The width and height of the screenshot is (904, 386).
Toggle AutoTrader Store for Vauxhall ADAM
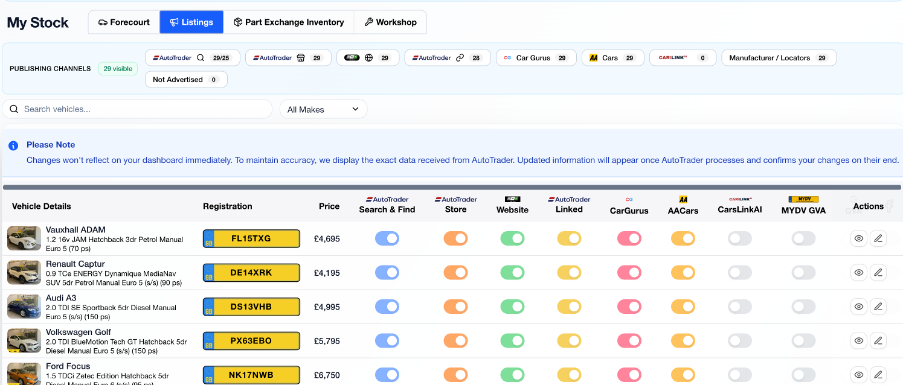pyautogui.click(x=455, y=239)
